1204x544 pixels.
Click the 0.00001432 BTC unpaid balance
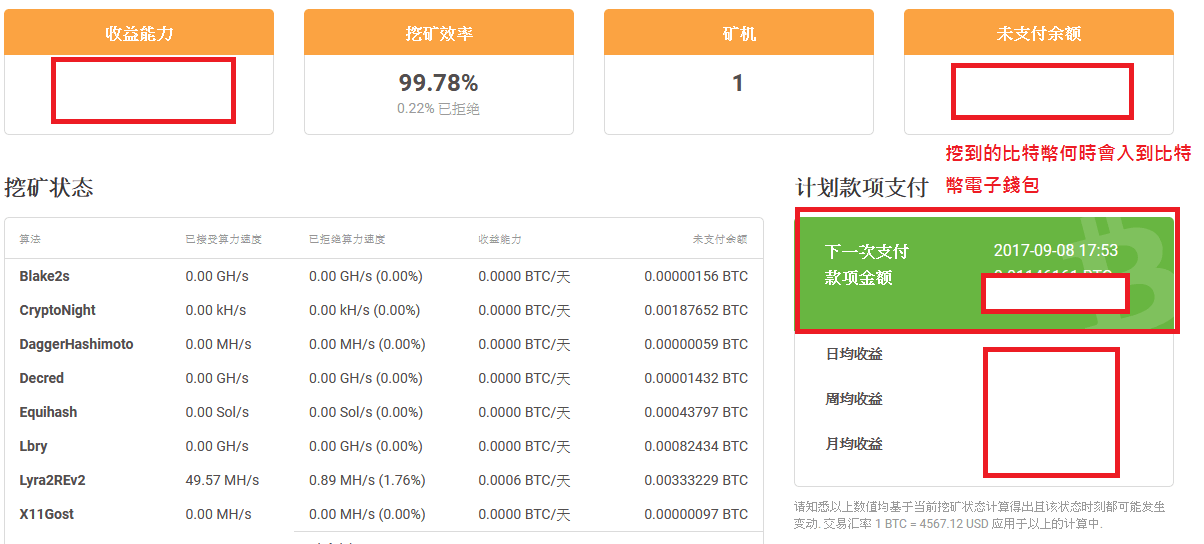point(696,378)
